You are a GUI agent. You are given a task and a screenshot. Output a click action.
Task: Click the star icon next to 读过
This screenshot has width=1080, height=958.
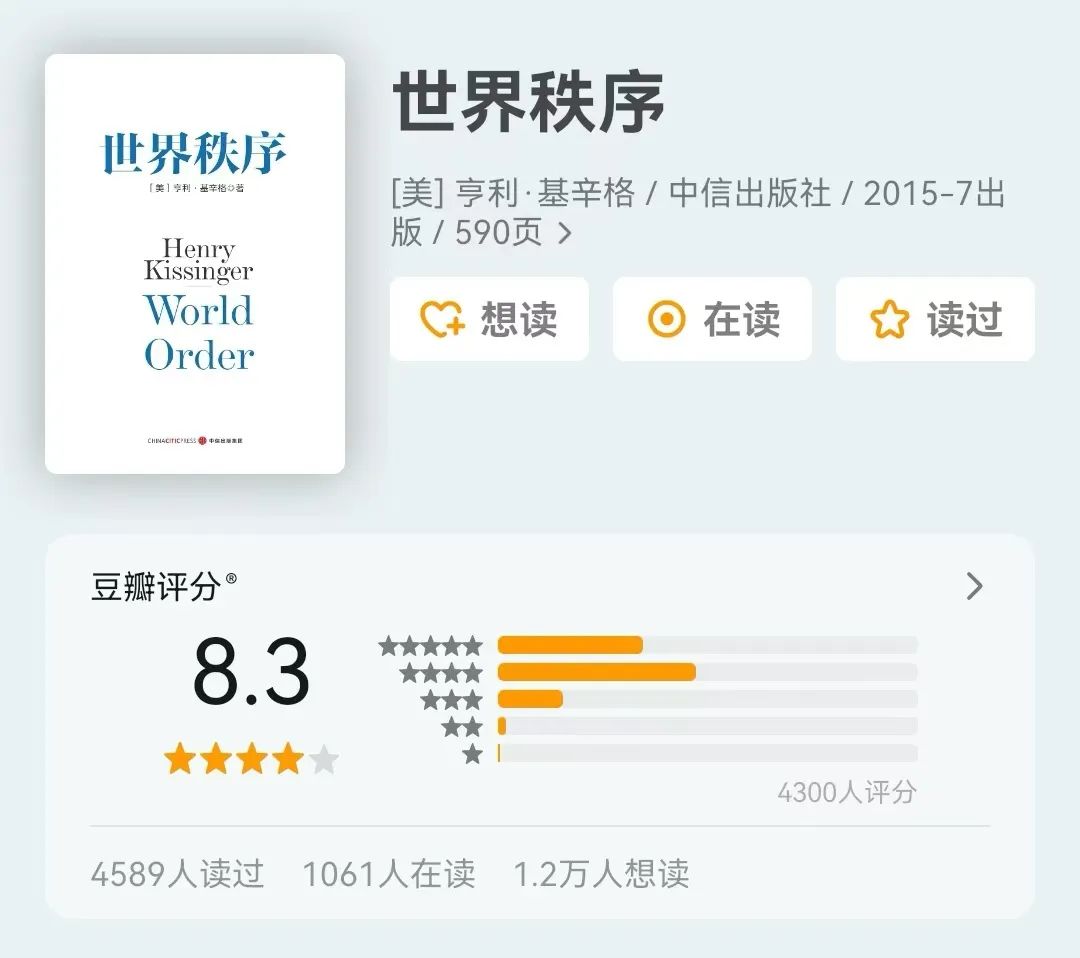888,318
